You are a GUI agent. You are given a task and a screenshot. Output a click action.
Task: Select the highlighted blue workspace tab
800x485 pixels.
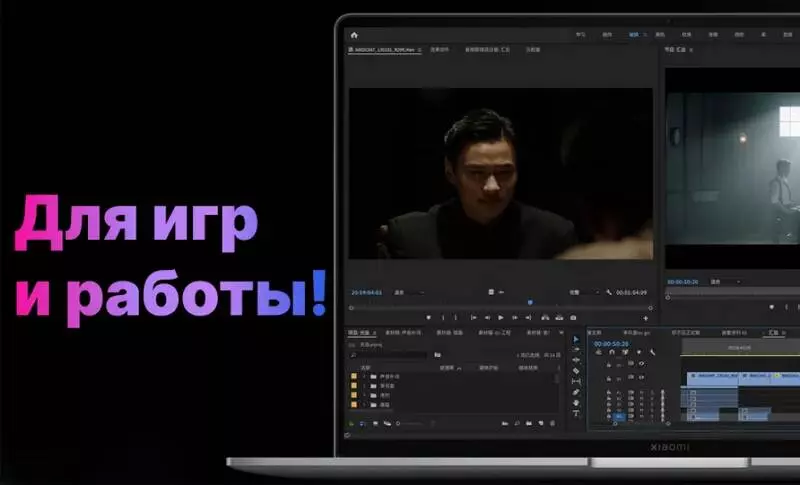click(x=634, y=34)
